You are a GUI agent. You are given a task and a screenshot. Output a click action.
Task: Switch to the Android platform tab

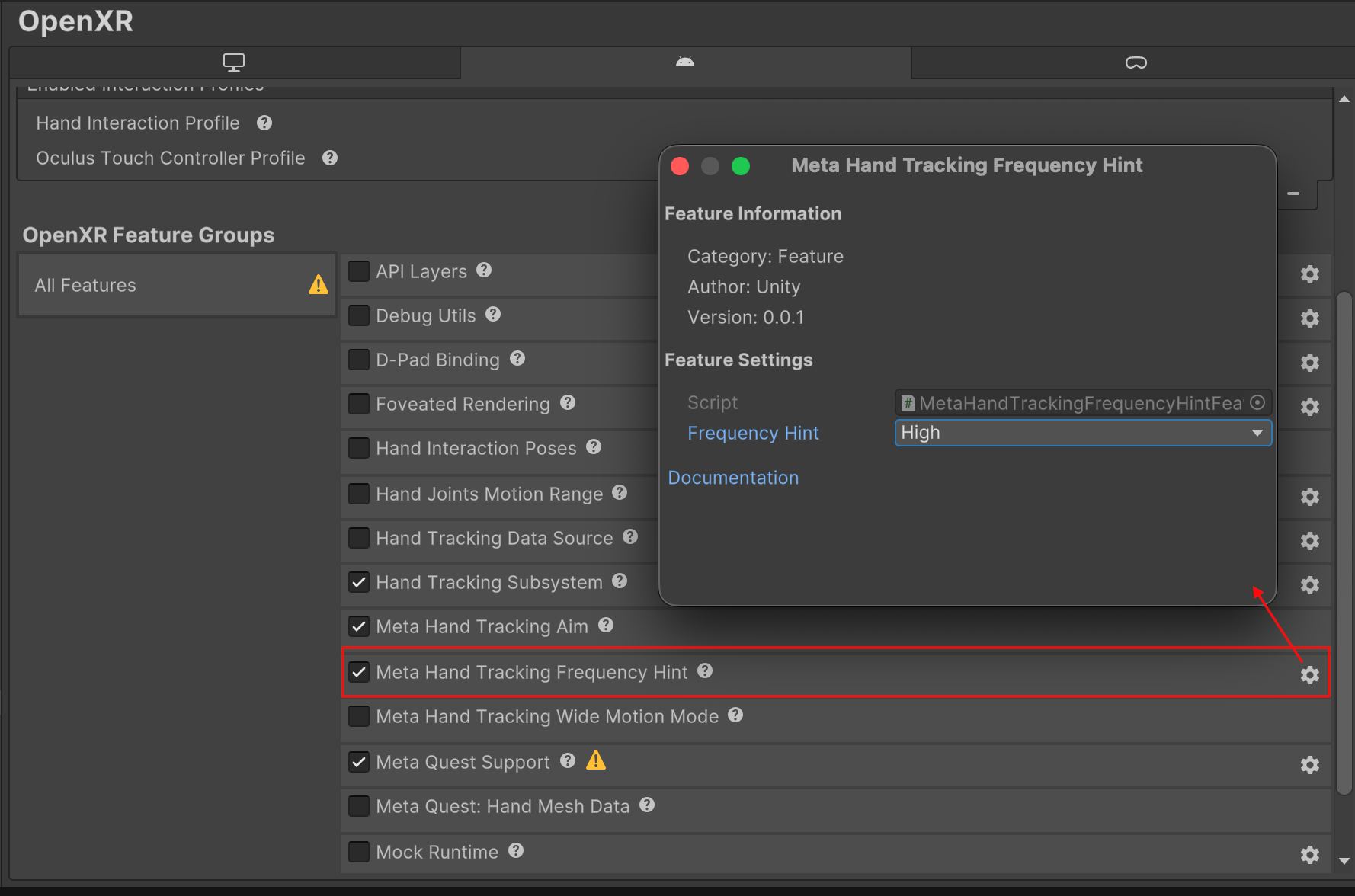[x=685, y=62]
